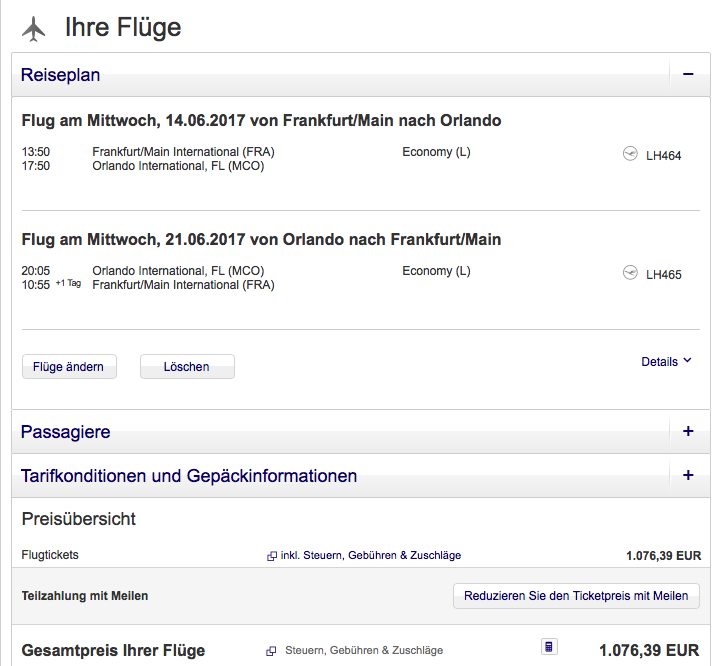Image resolution: width=713 pixels, height=666 pixels.
Task: Collapse Reiseplan using the minus icon
Action: [688, 75]
